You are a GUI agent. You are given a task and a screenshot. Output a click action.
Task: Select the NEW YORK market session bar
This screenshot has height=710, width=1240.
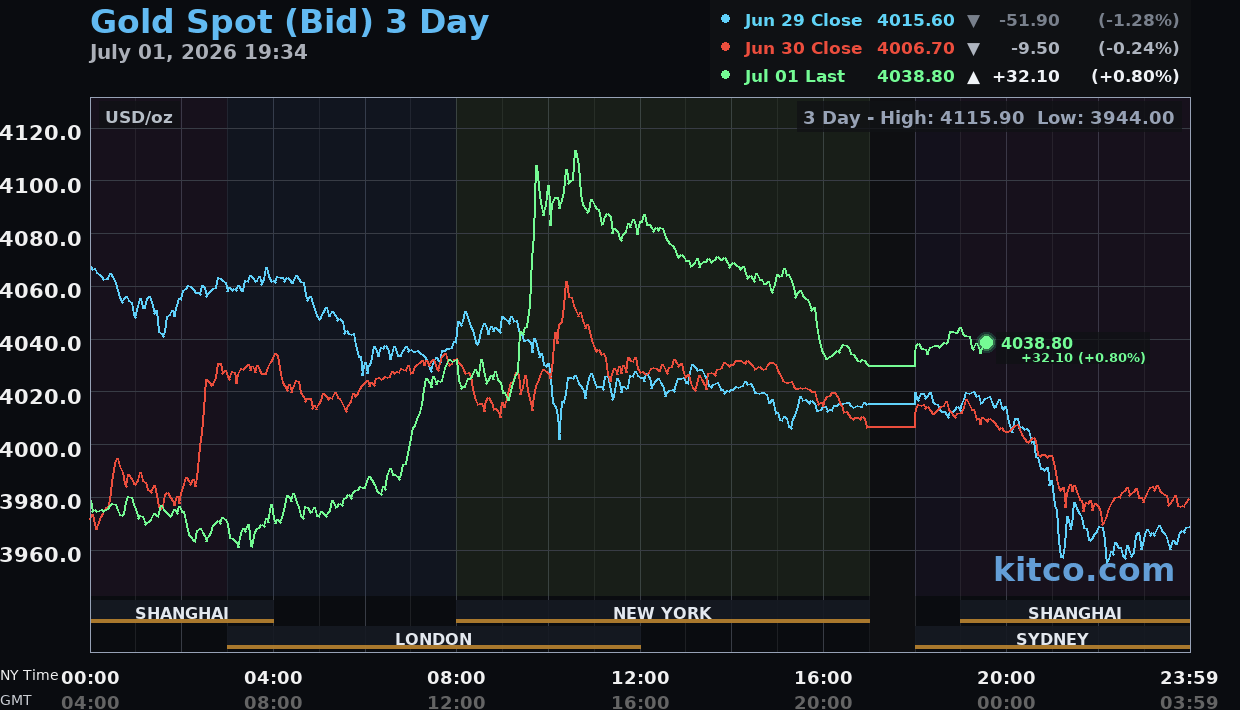662,612
